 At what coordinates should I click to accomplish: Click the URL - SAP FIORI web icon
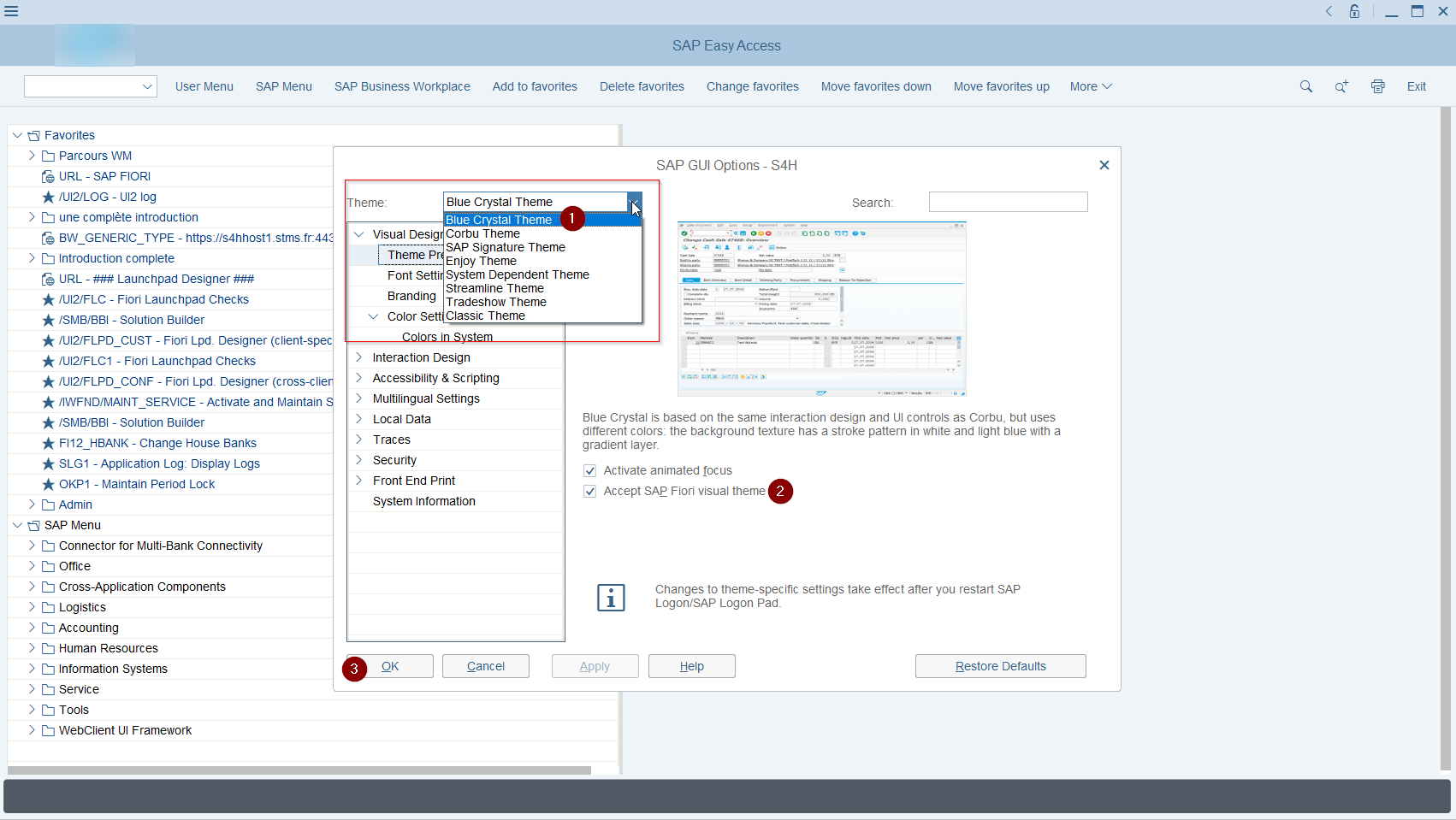49,176
